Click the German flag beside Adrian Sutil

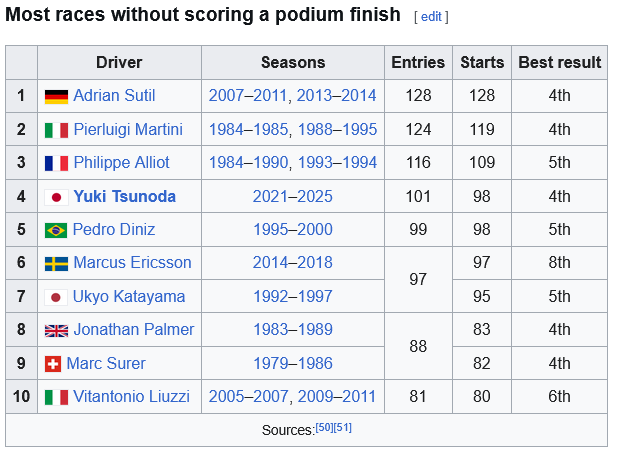click(56, 96)
